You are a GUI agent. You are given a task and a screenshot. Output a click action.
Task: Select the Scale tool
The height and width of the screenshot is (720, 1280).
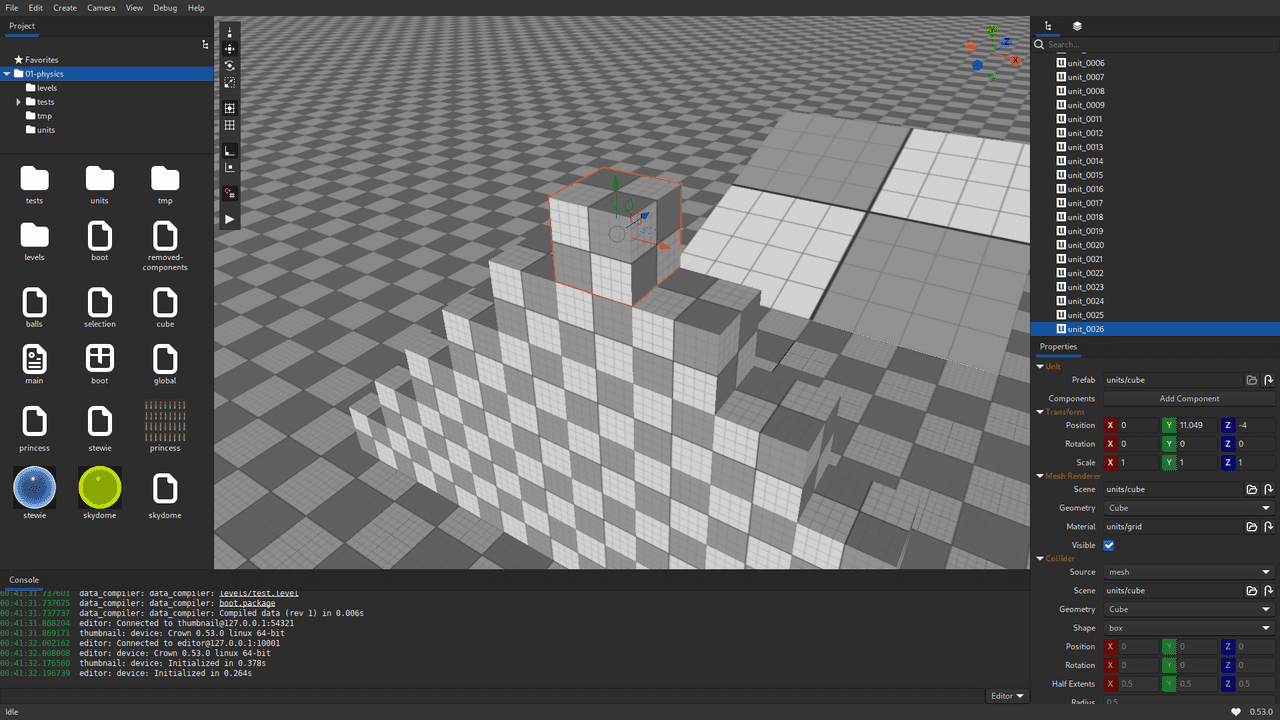[229, 83]
